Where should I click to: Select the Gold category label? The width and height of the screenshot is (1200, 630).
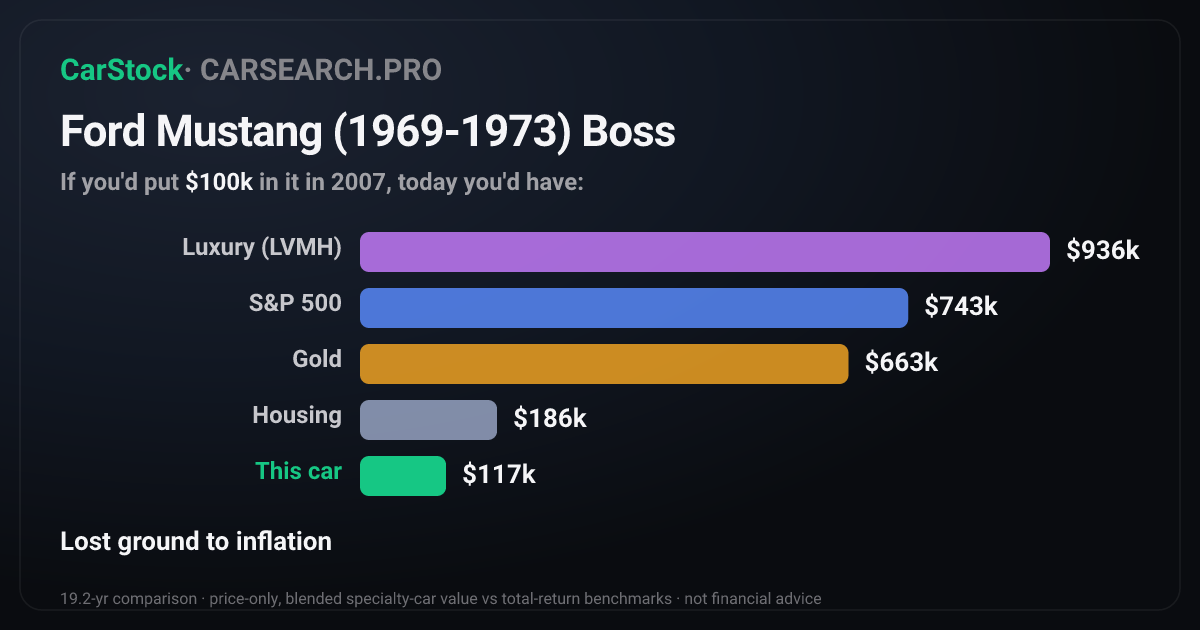pyautogui.click(x=317, y=359)
